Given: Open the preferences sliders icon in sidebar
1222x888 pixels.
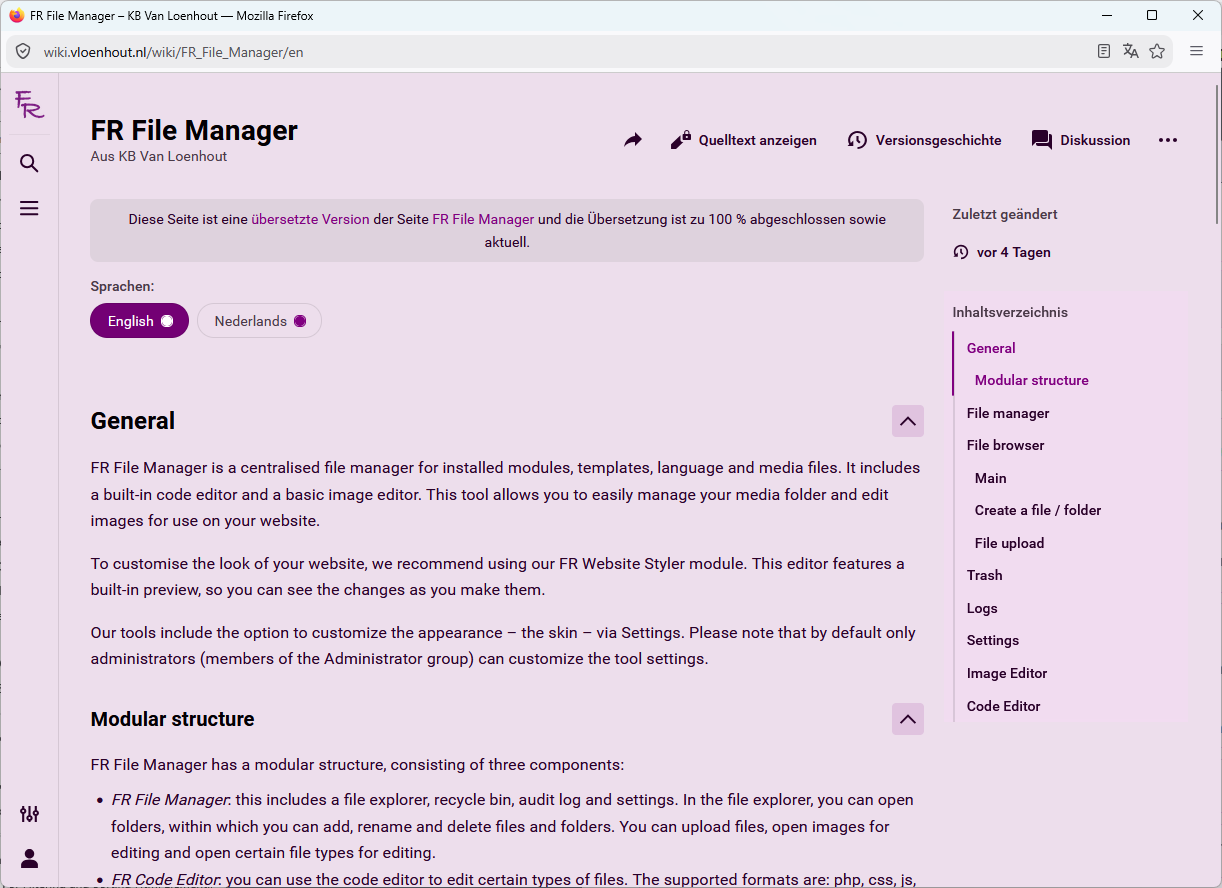Looking at the screenshot, I should (x=29, y=814).
